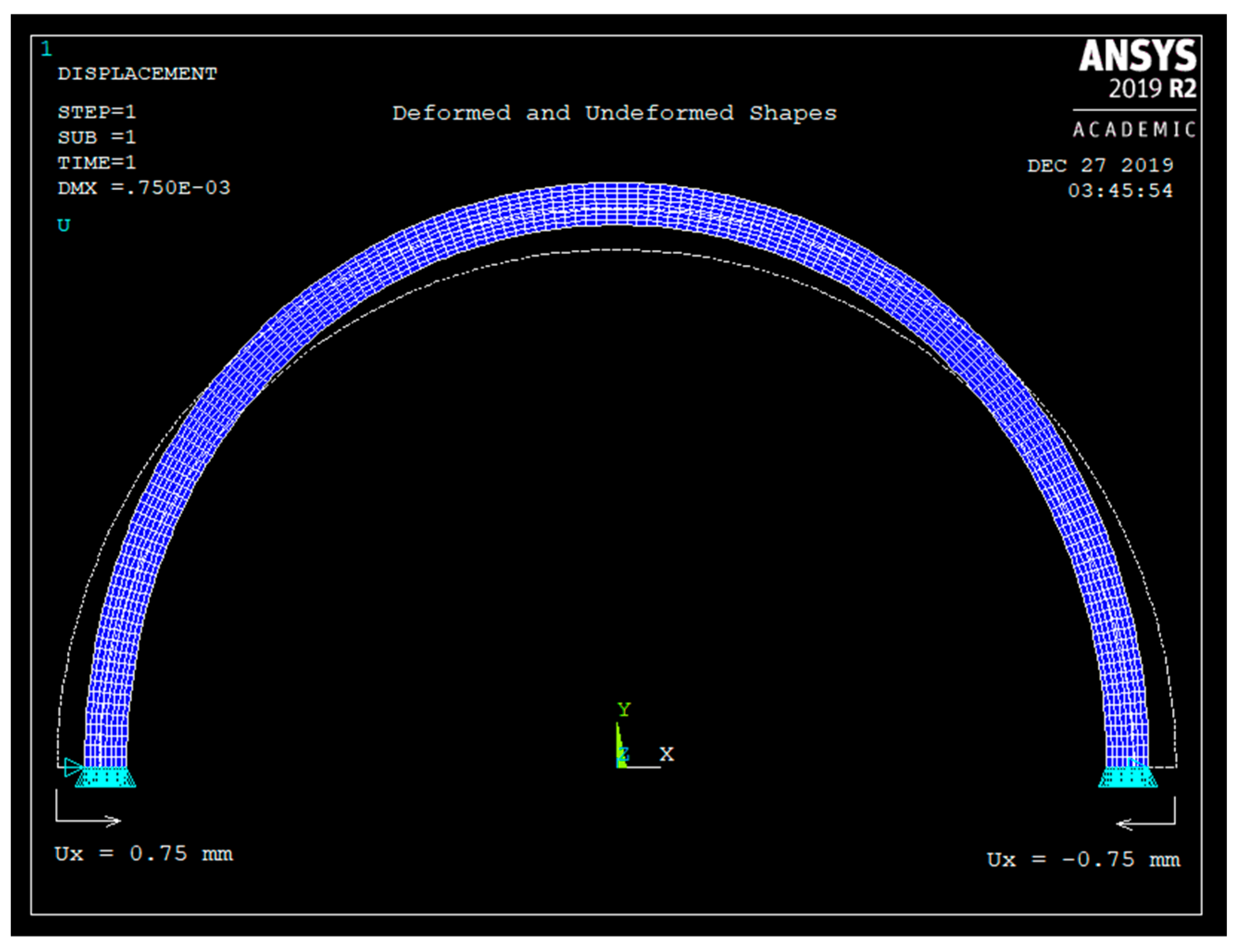Click the DISPLACEMENT result title
1239x952 pixels.
coord(138,74)
